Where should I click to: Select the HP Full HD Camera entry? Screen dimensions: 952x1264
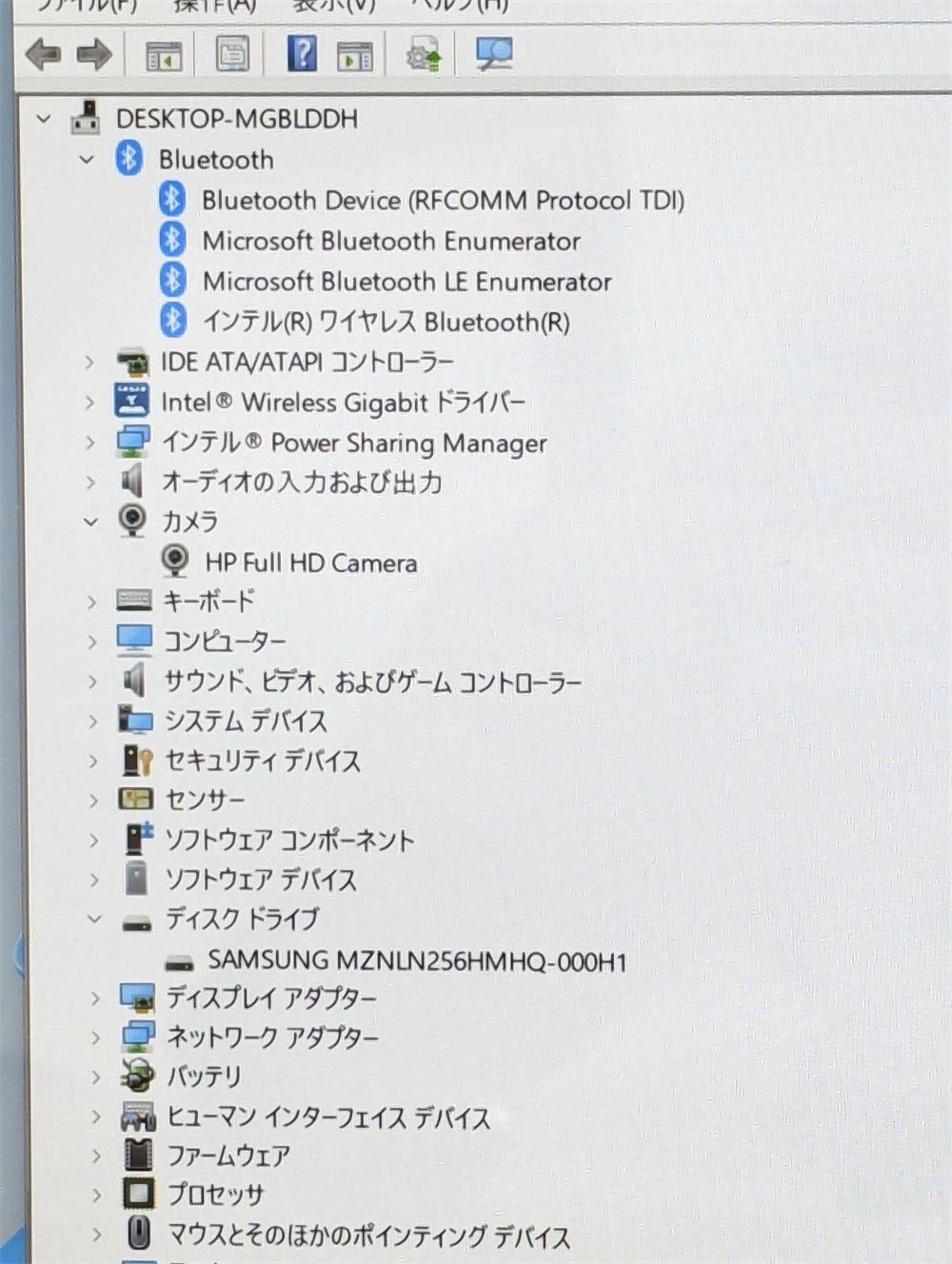(x=311, y=563)
